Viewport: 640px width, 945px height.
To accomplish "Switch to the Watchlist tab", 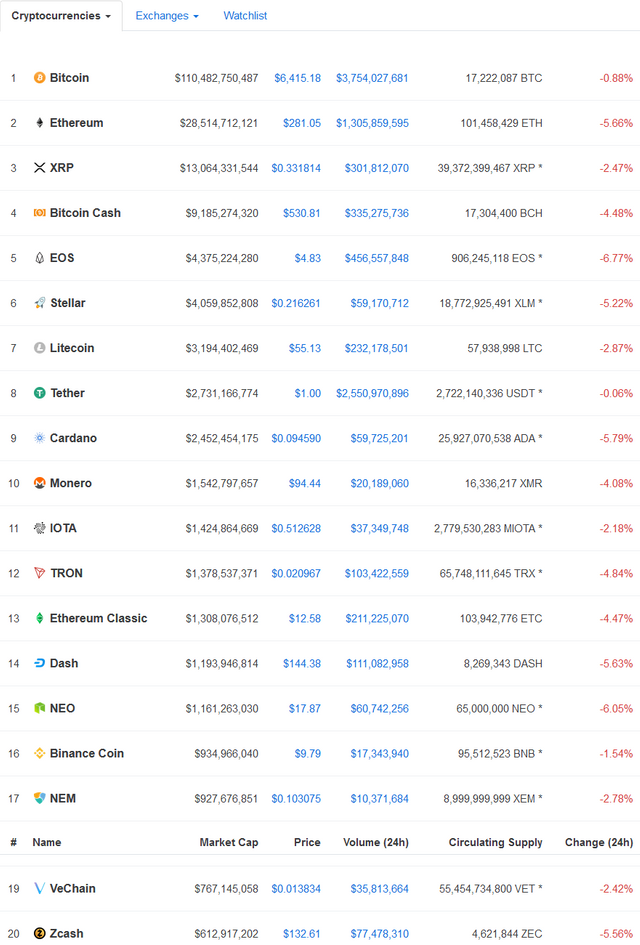I will (x=245, y=16).
